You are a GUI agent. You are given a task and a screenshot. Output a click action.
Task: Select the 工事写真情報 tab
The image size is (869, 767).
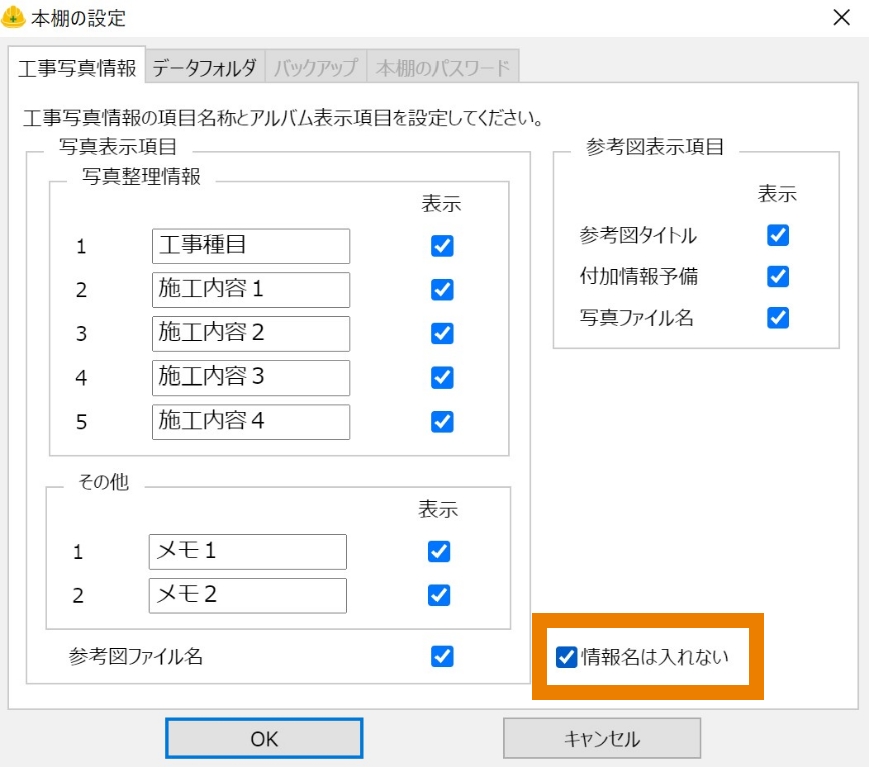click(74, 64)
